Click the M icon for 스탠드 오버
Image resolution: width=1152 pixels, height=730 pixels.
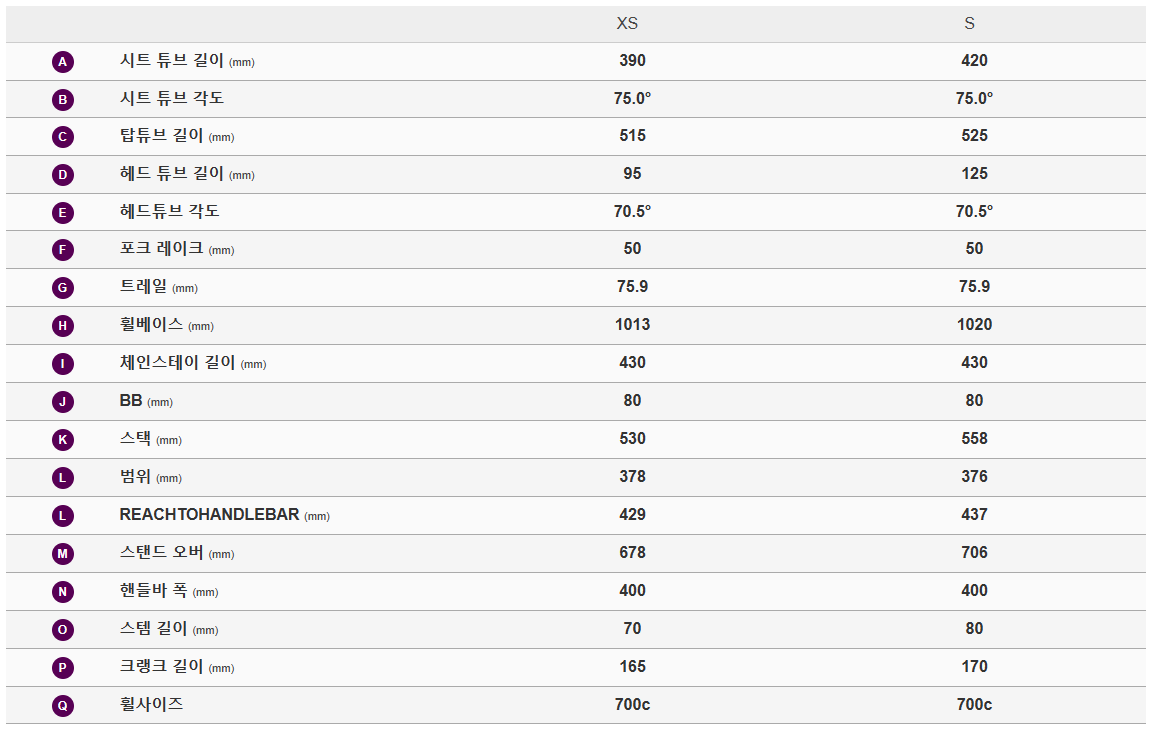coord(63,554)
